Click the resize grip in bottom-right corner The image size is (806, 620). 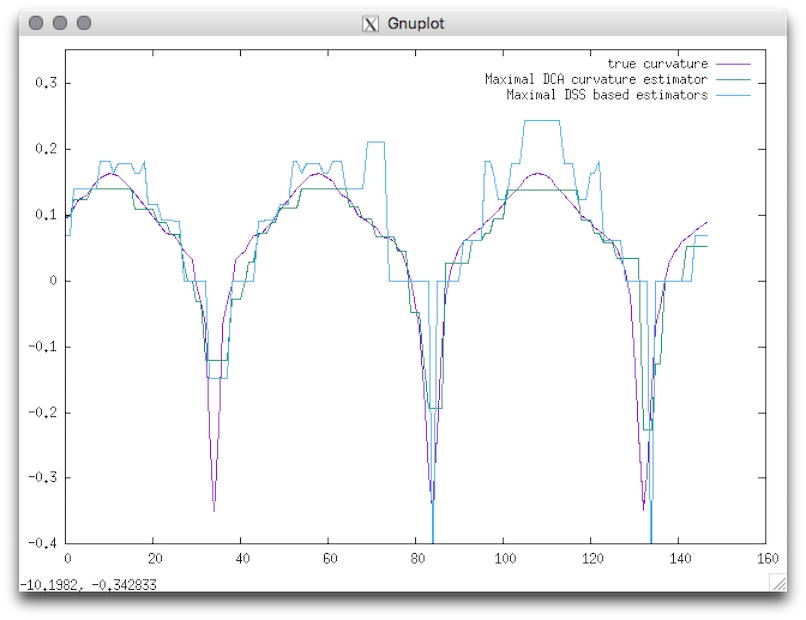tap(776, 582)
